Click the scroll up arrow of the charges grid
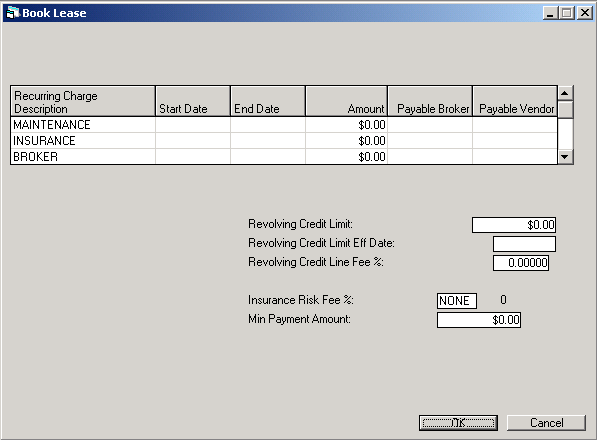Viewport: 597px width, 440px height. pyautogui.click(x=565, y=93)
